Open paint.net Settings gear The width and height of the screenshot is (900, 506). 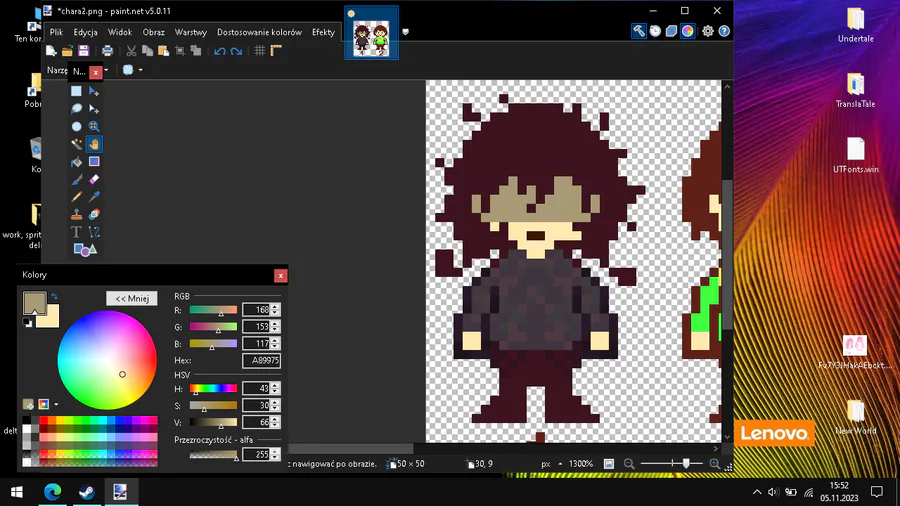tap(708, 31)
